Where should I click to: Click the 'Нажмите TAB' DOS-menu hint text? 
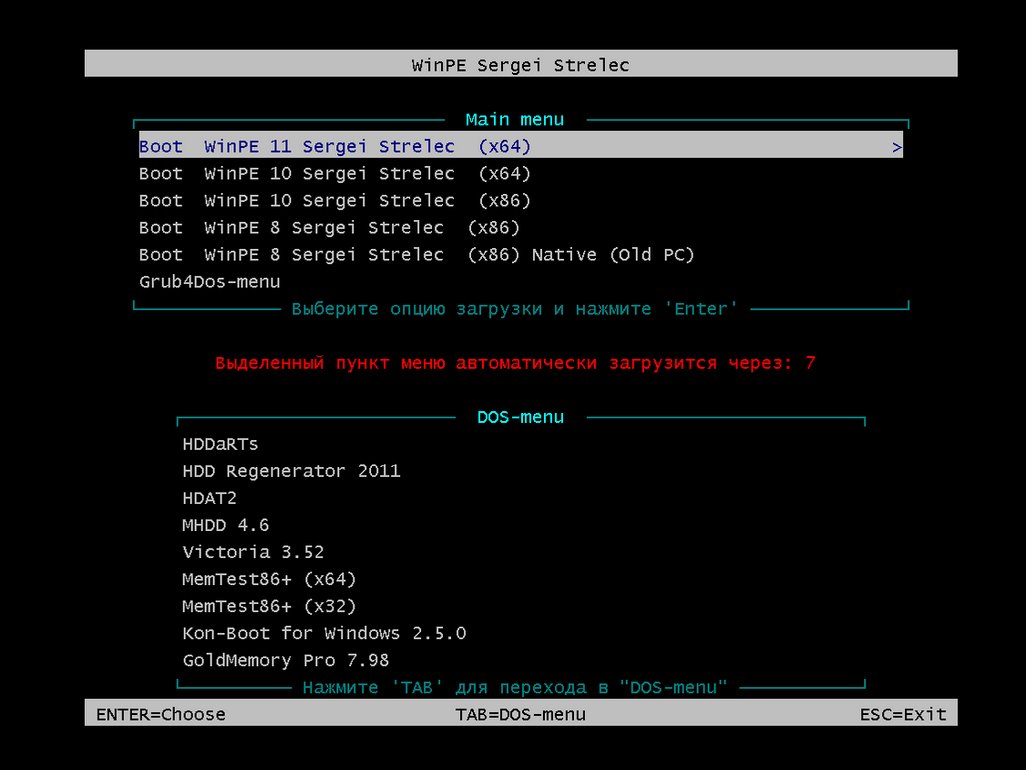tap(515, 688)
